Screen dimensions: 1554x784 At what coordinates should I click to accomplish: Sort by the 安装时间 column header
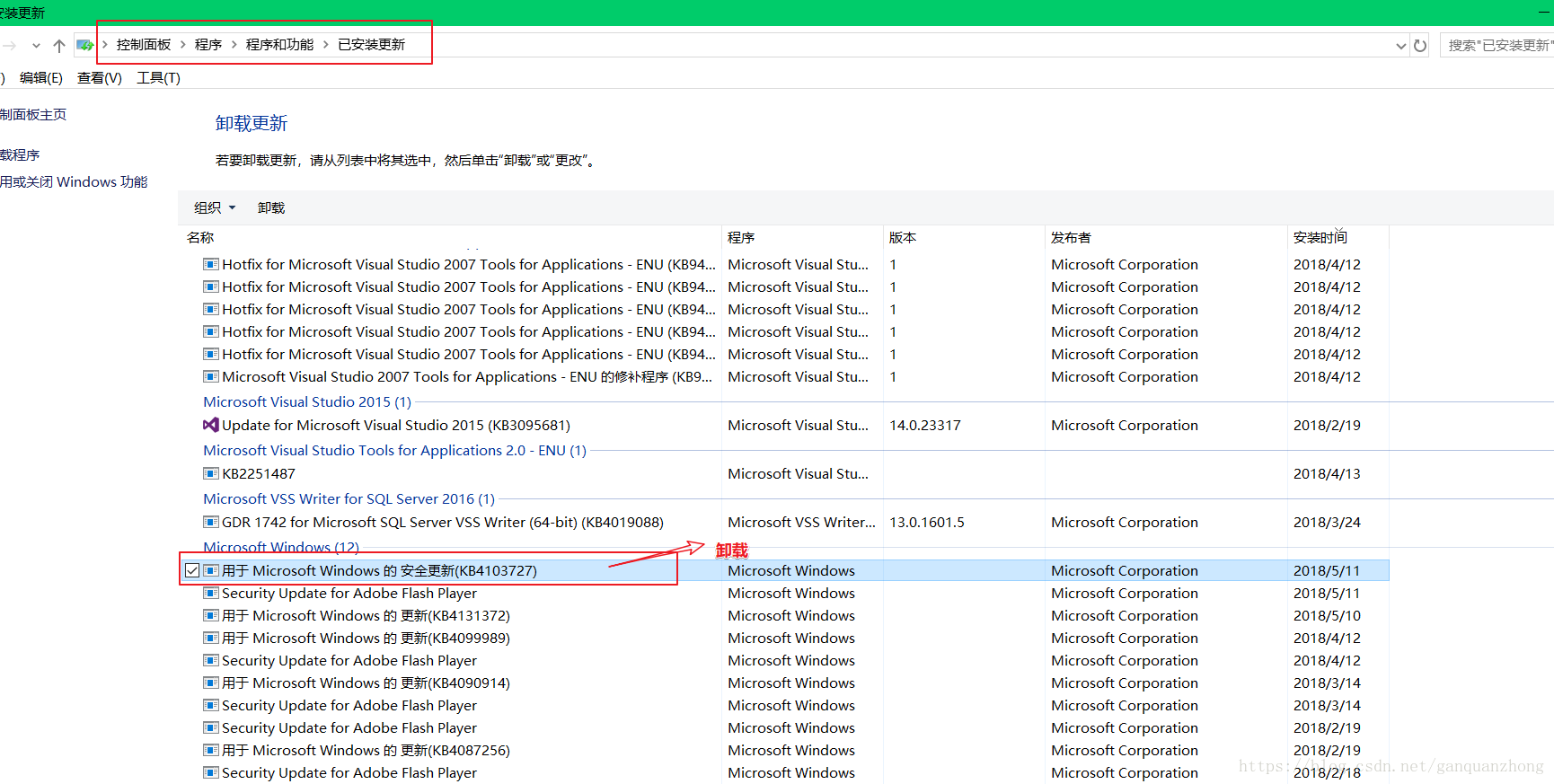[1320, 238]
